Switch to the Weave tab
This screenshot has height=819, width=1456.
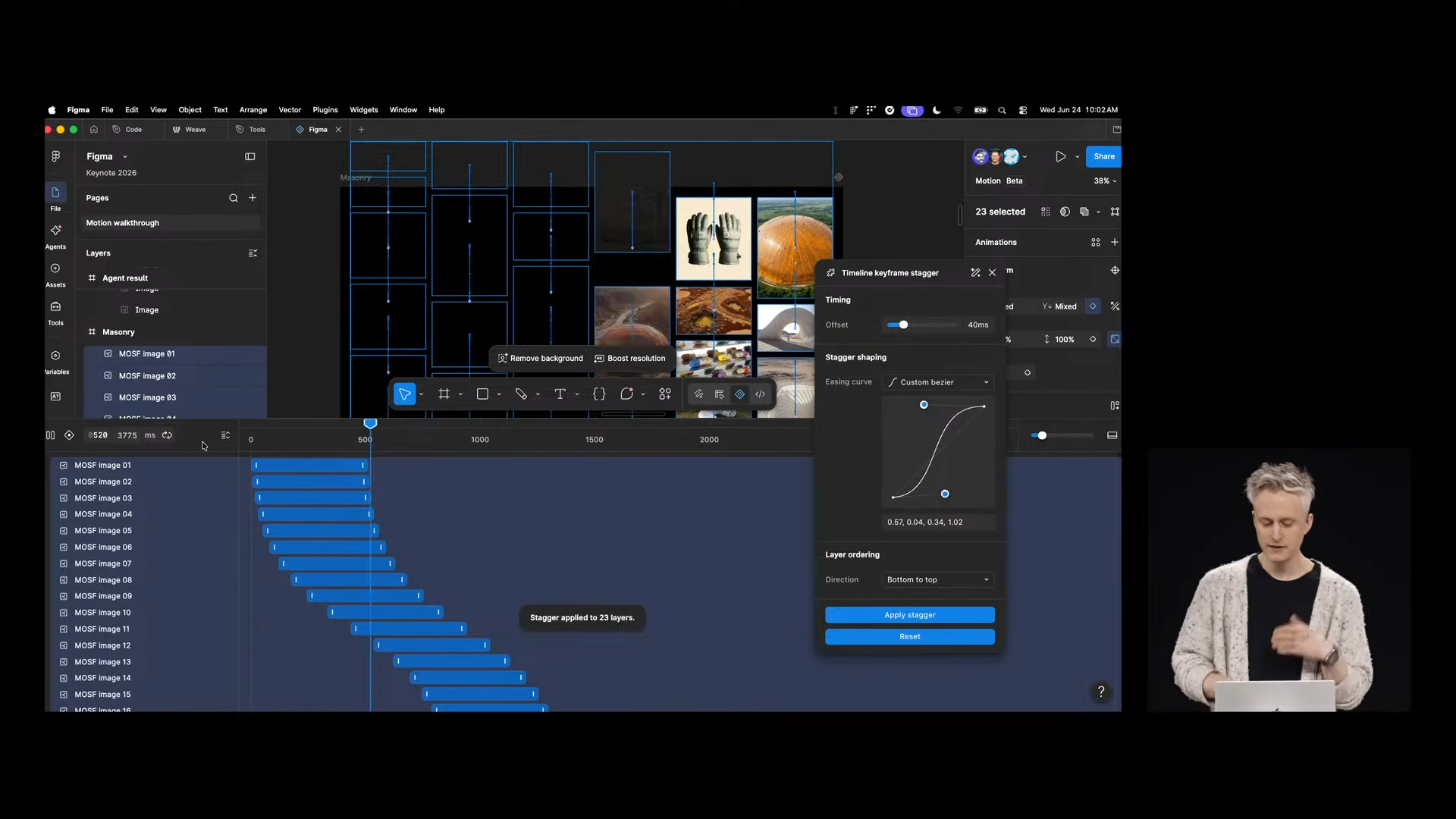(190, 130)
